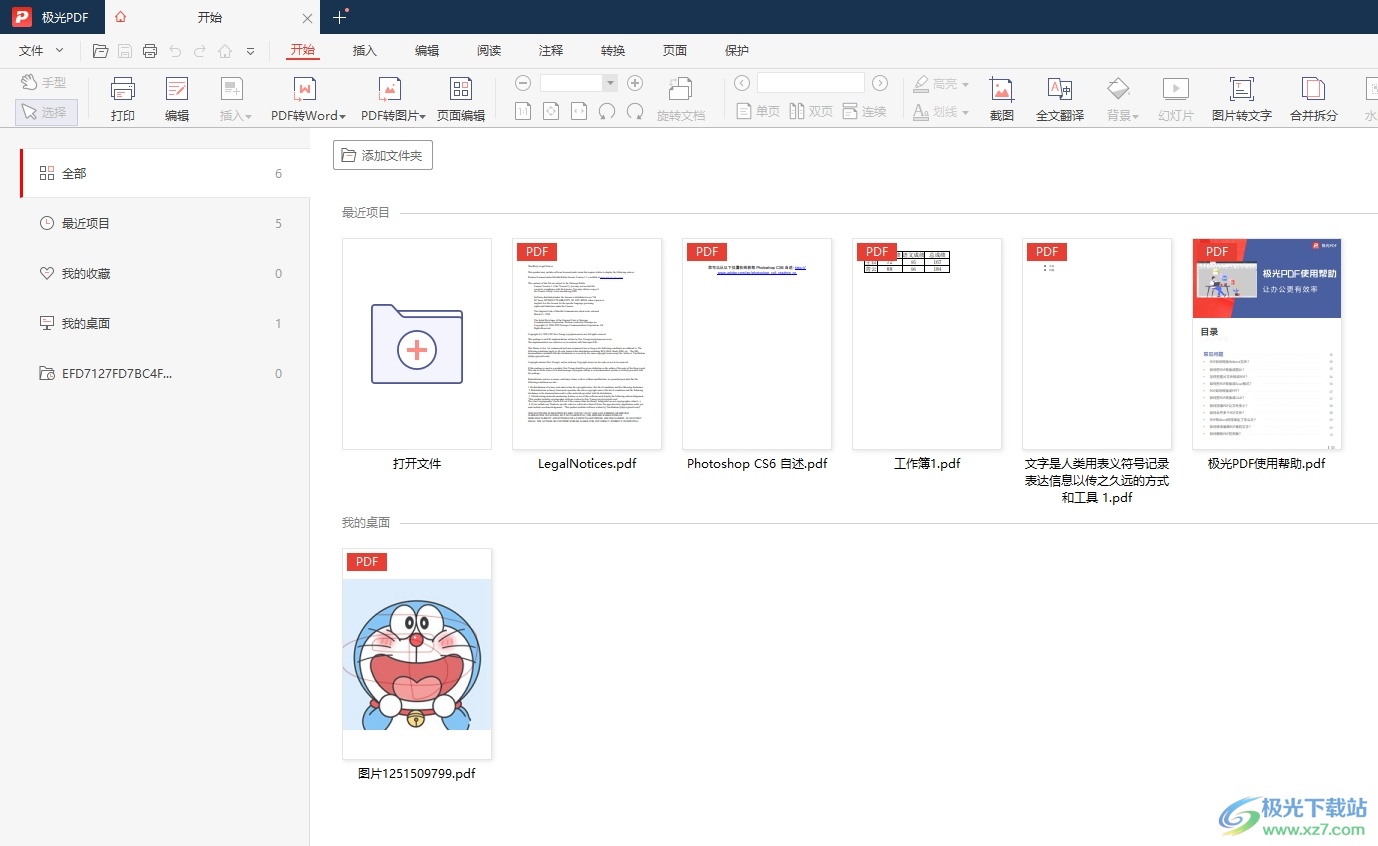
Task: Select the selection tool (选择)
Action: coord(46,112)
